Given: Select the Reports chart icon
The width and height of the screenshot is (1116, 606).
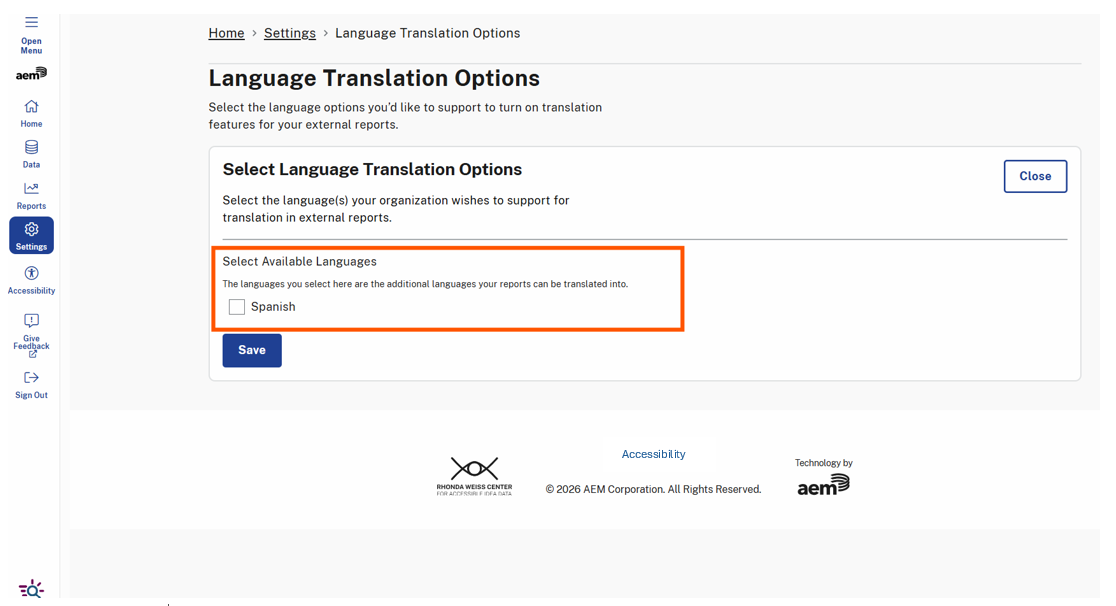Looking at the screenshot, I should [31, 189].
